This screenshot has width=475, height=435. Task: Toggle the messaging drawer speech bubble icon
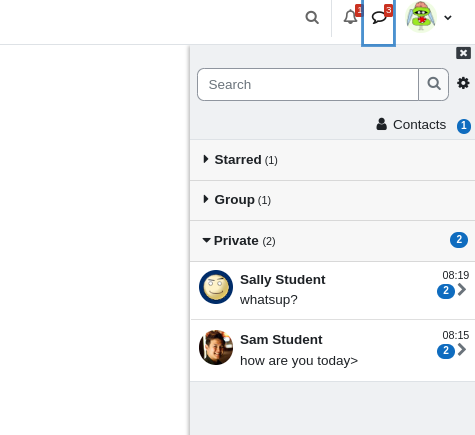[x=379, y=17]
